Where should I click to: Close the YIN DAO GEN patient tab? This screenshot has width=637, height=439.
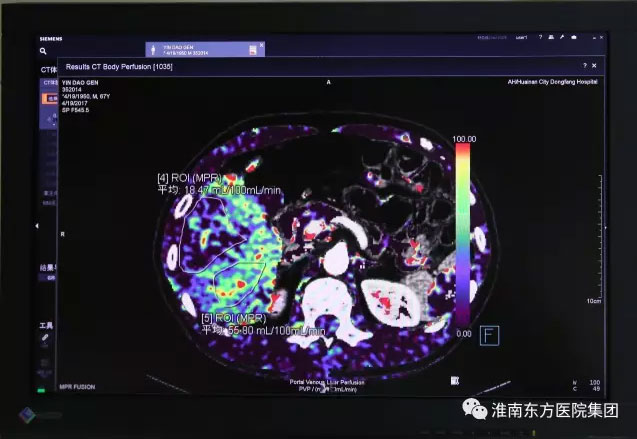(262, 45)
